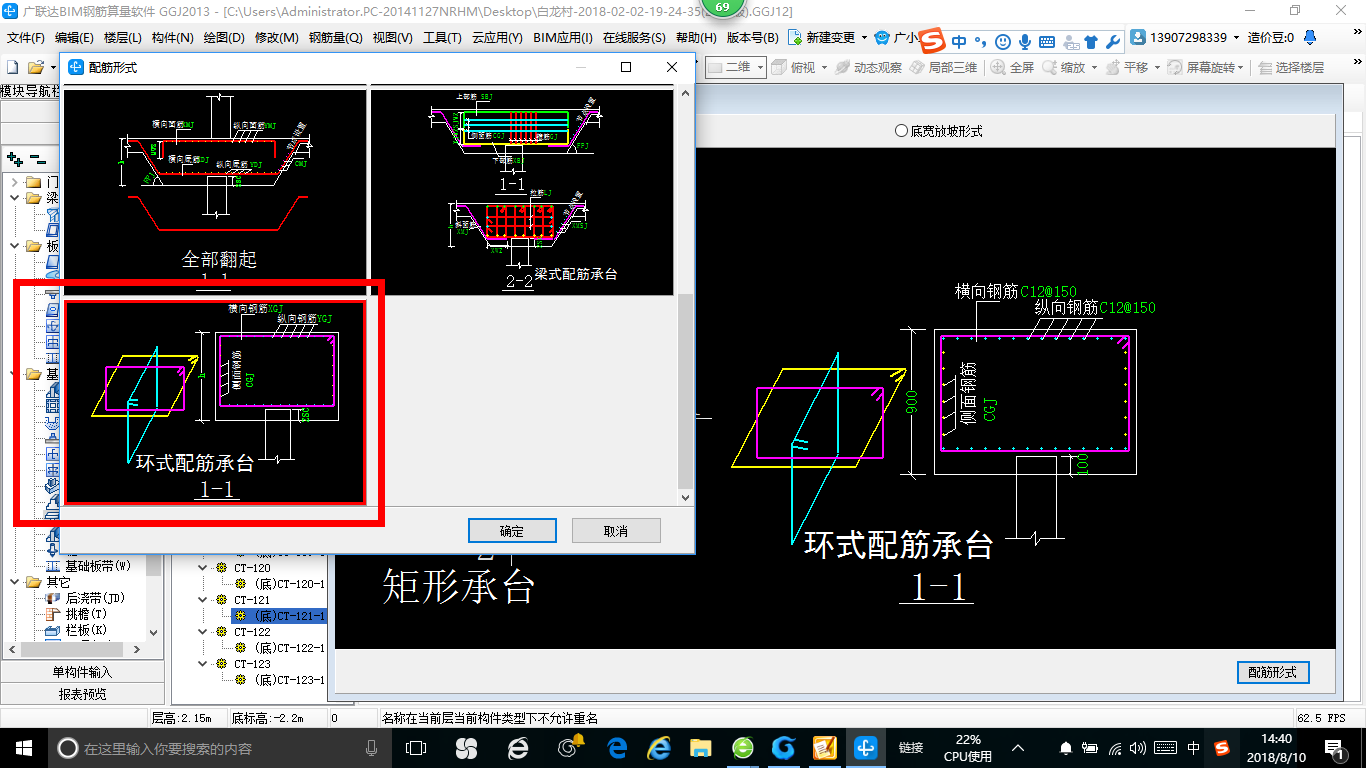Open the 屏幕旋转 dropdown arrow

(x=1241, y=67)
